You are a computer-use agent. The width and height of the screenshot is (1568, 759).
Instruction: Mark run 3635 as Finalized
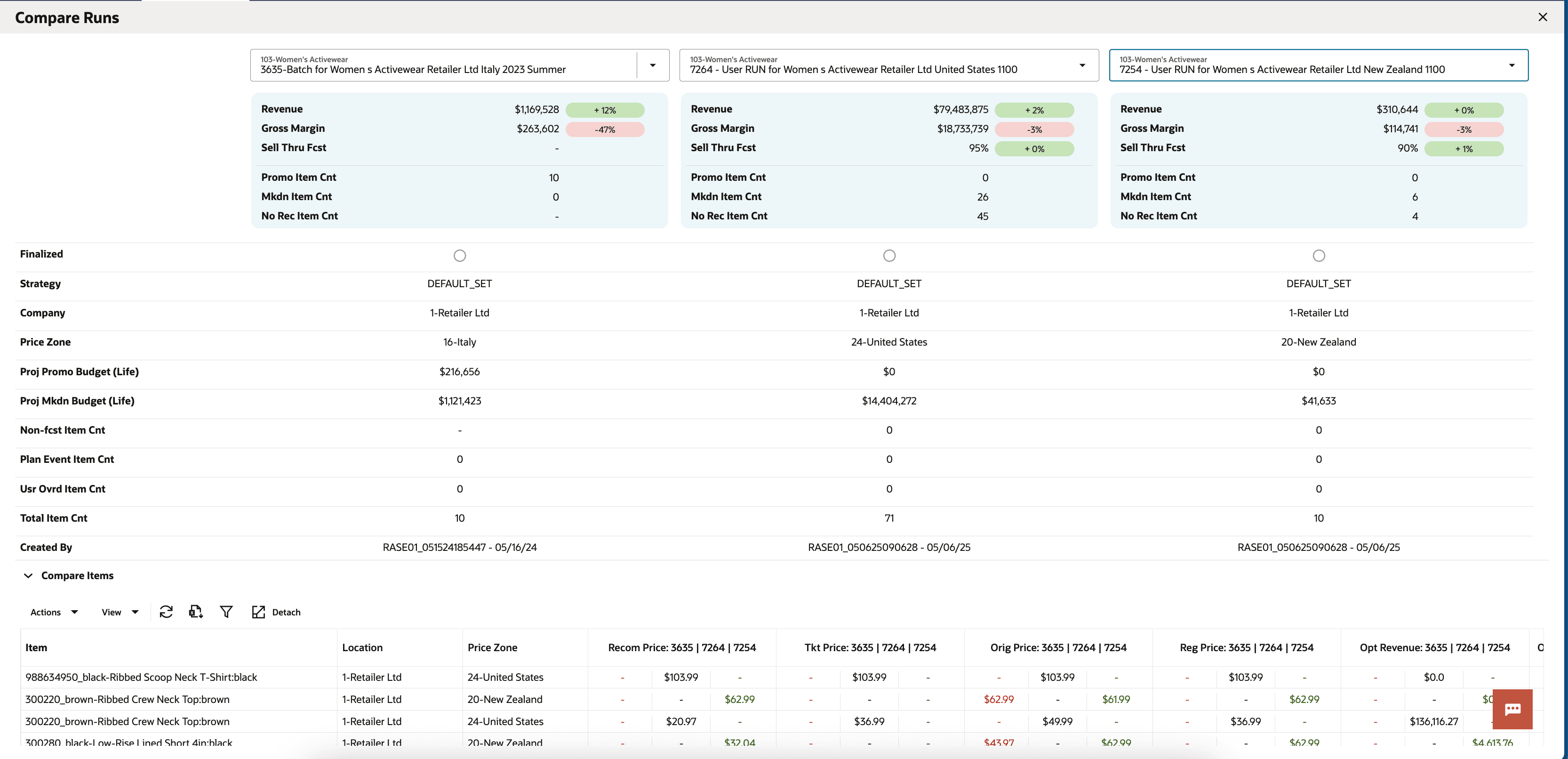point(460,255)
